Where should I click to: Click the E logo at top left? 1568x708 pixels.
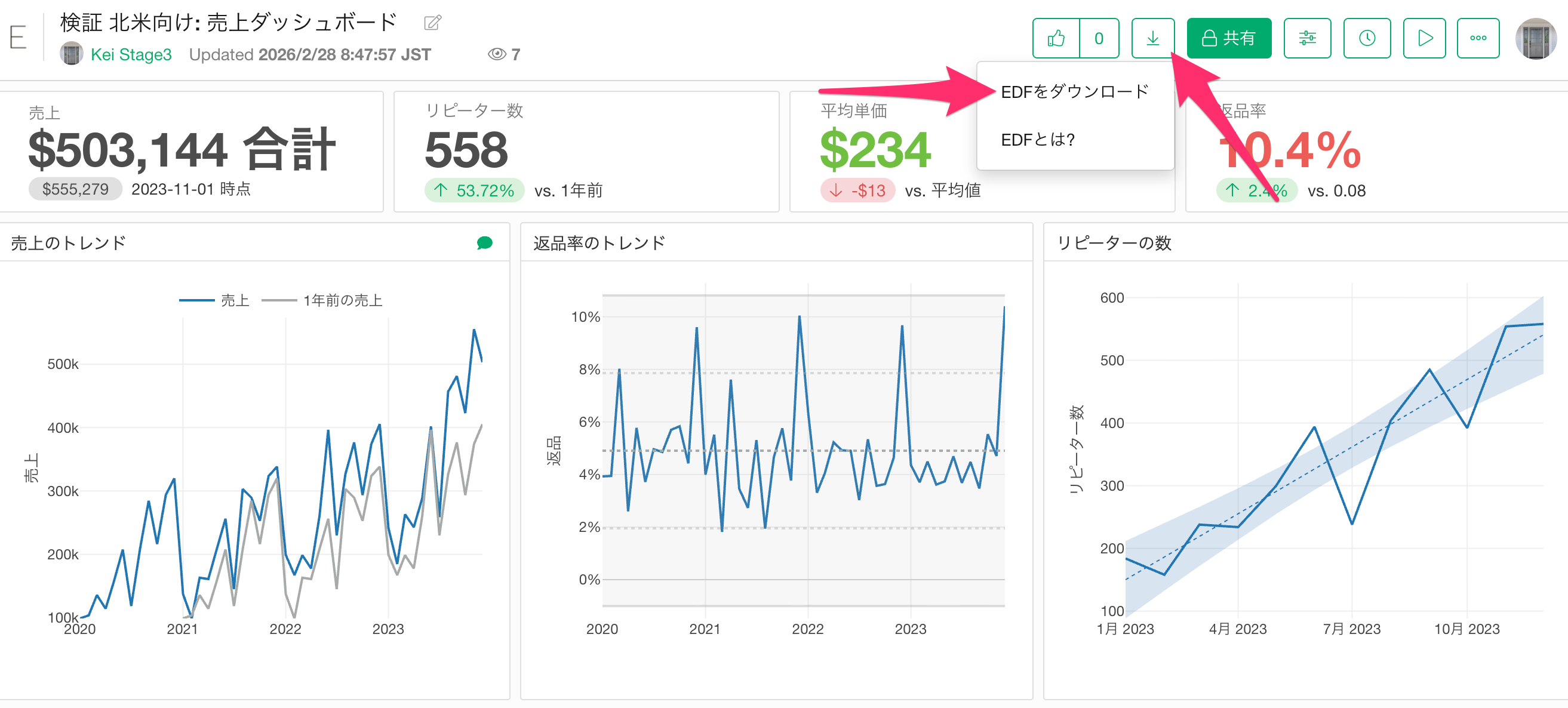coord(19,38)
